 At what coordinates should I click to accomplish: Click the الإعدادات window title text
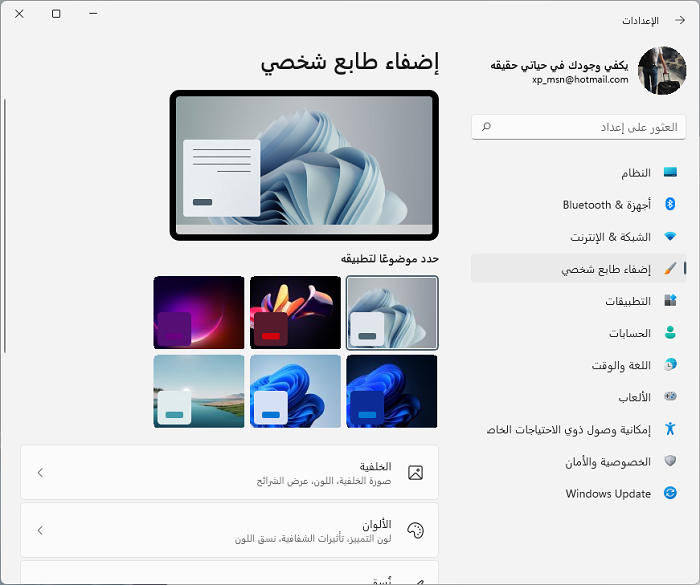click(x=641, y=21)
